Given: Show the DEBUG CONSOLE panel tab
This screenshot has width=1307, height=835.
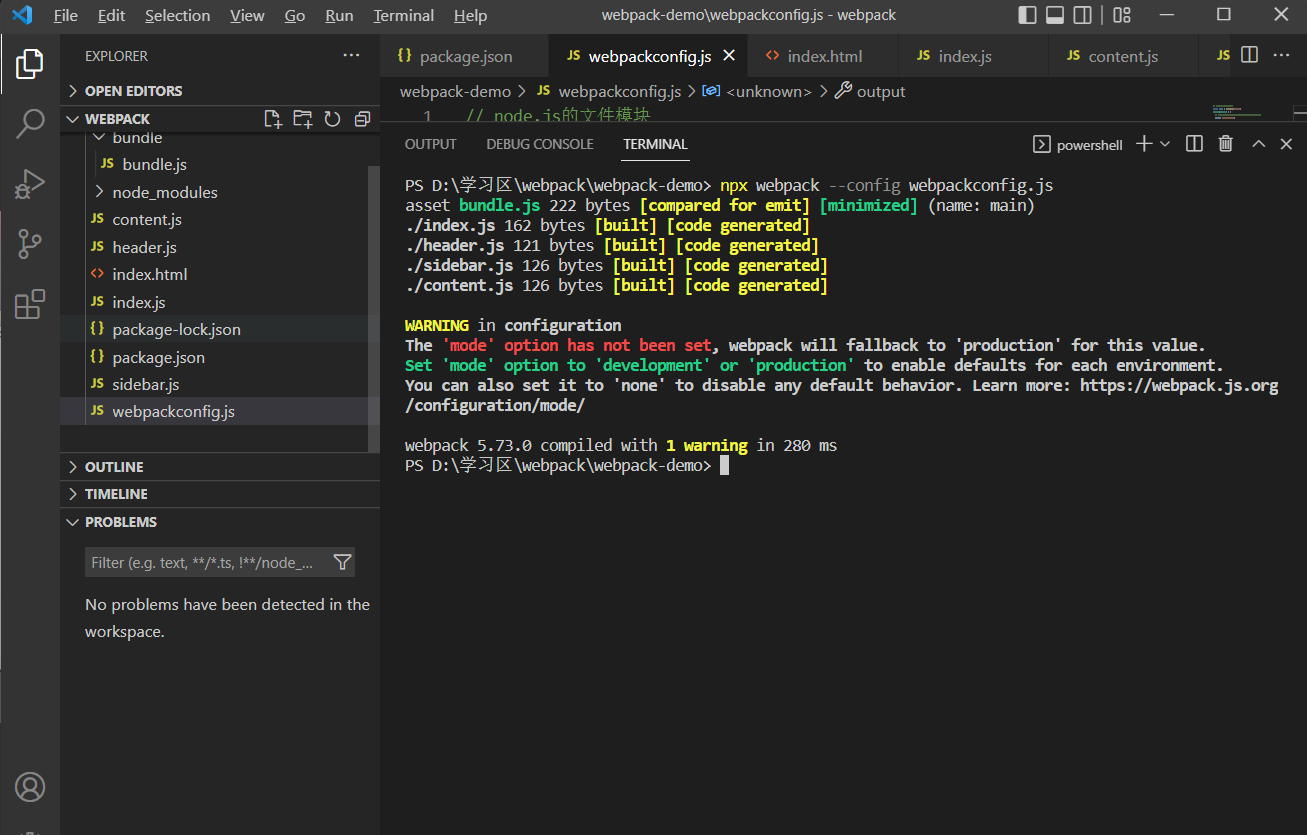Looking at the screenshot, I should (540, 144).
